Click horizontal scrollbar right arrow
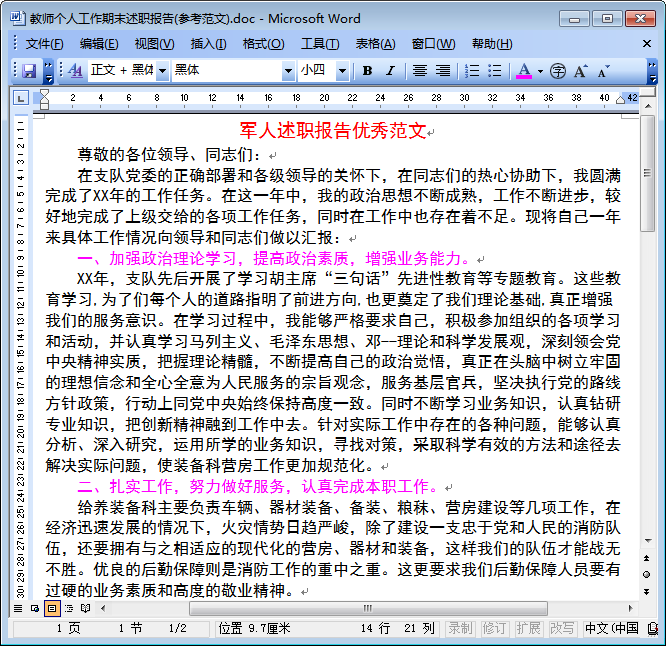The height and width of the screenshot is (646, 666). (x=631, y=609)
